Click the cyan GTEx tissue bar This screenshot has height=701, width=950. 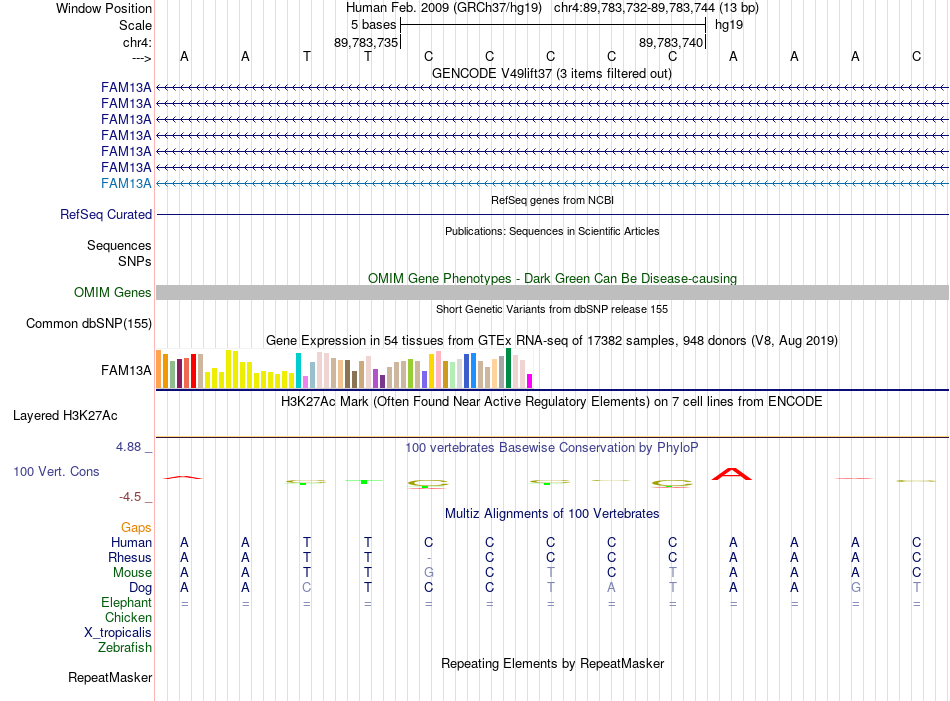pos(298,371)
